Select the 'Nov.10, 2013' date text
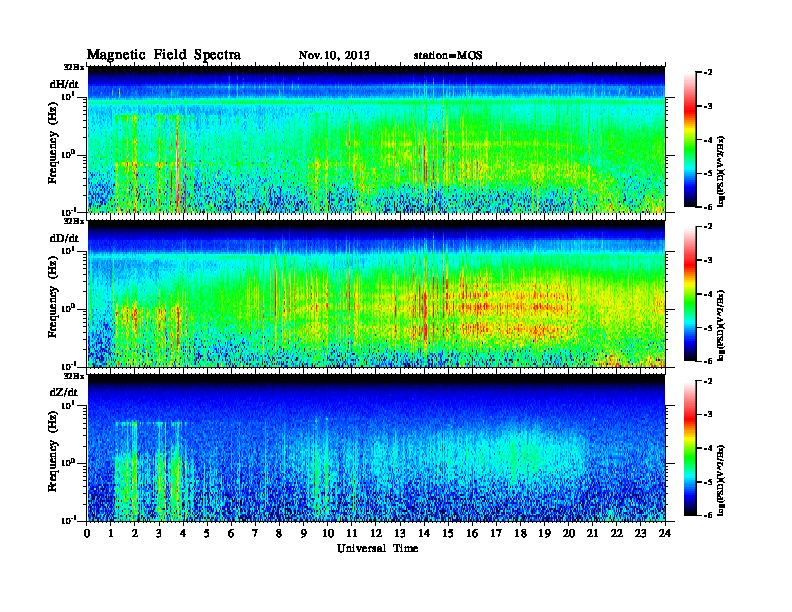The width and height of the screenshot is (792, 612). (x=334, y=56)
